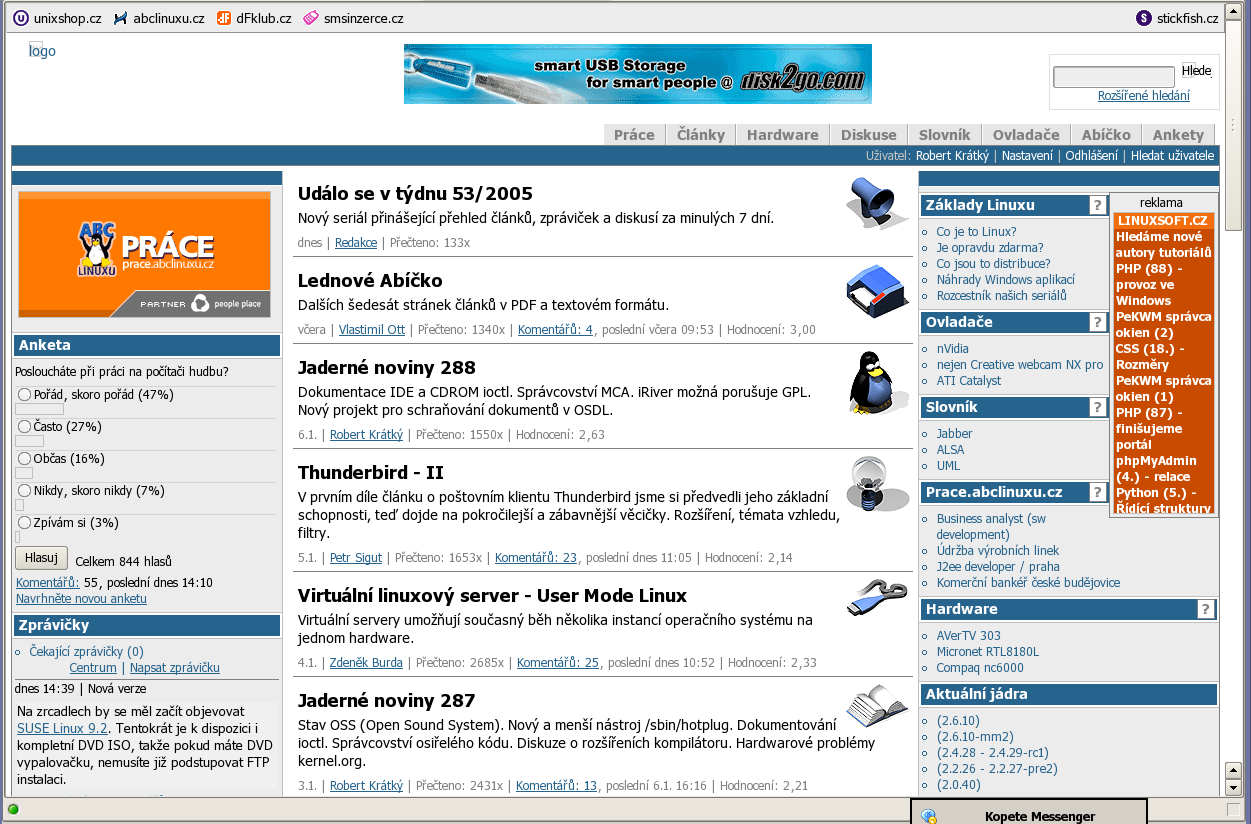The height and width of the screenshot is (824, 1251).
Task: Open the Ankety tab
Action: click(1178, 135)
